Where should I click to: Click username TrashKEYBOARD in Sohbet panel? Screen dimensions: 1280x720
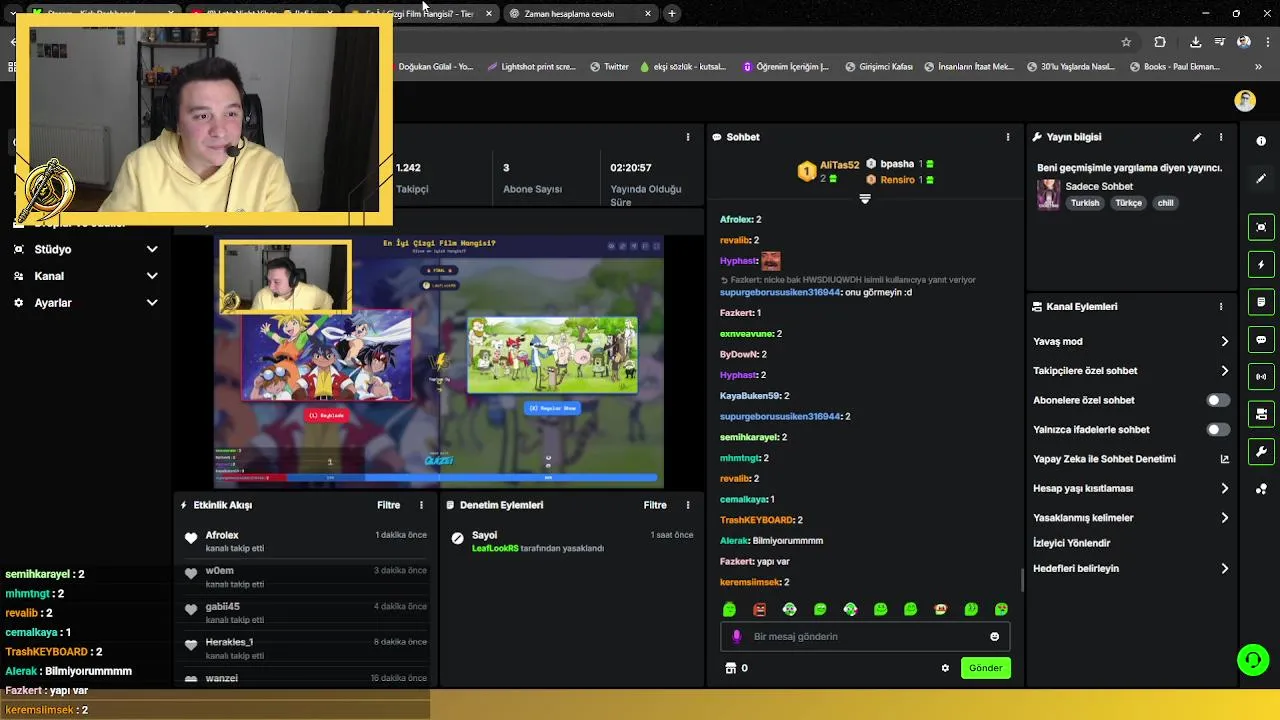pos(756,520)
